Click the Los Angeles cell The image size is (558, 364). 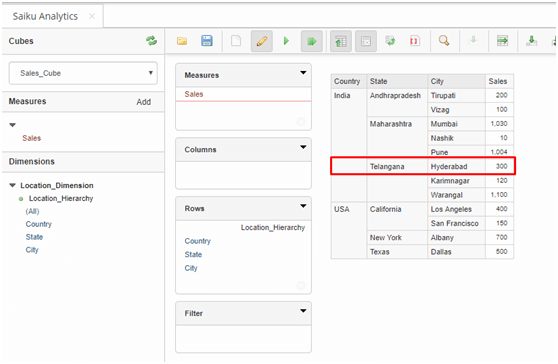pyautogui.click(x=457, y=209)
